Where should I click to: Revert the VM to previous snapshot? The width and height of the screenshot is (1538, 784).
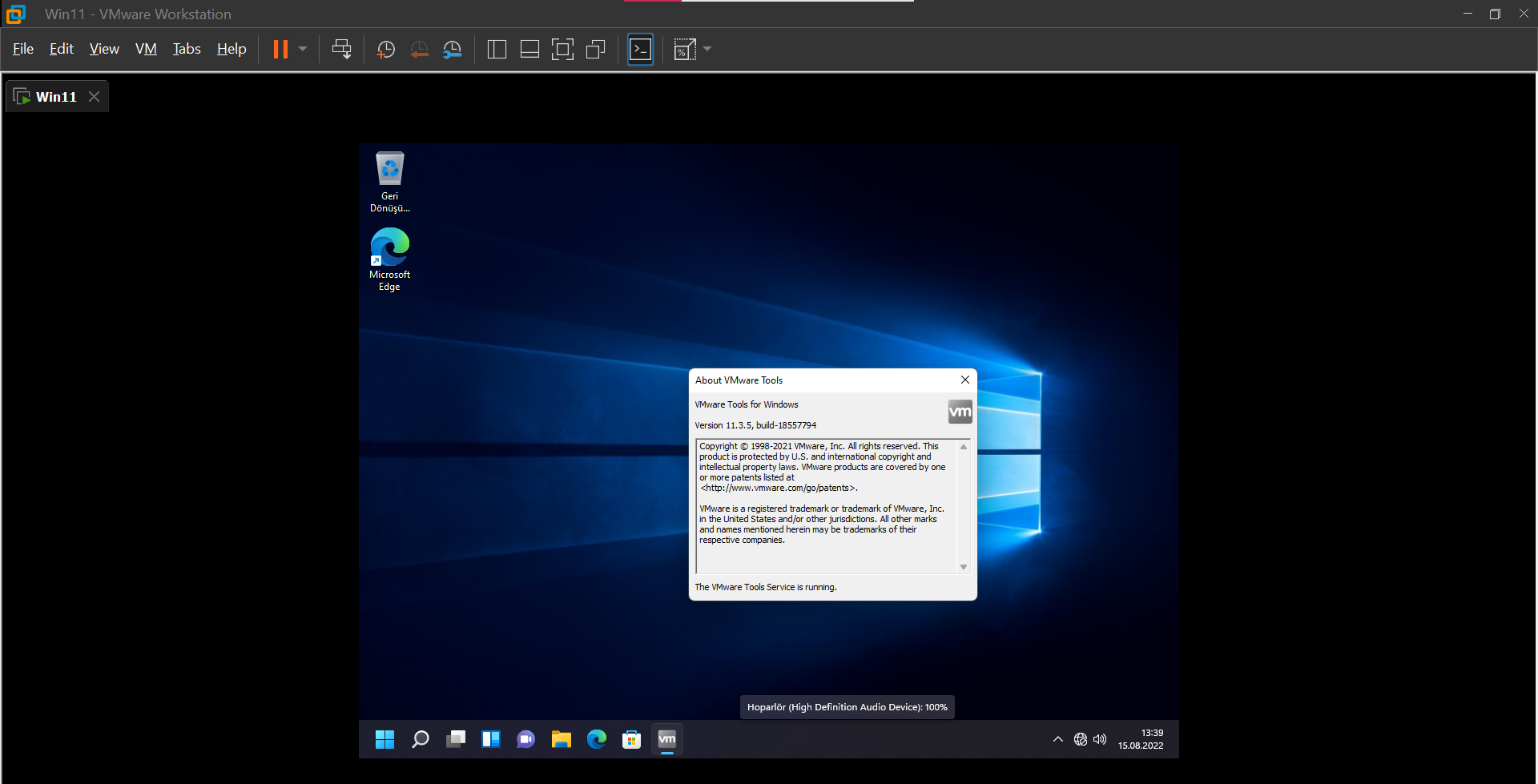point(419,50)
